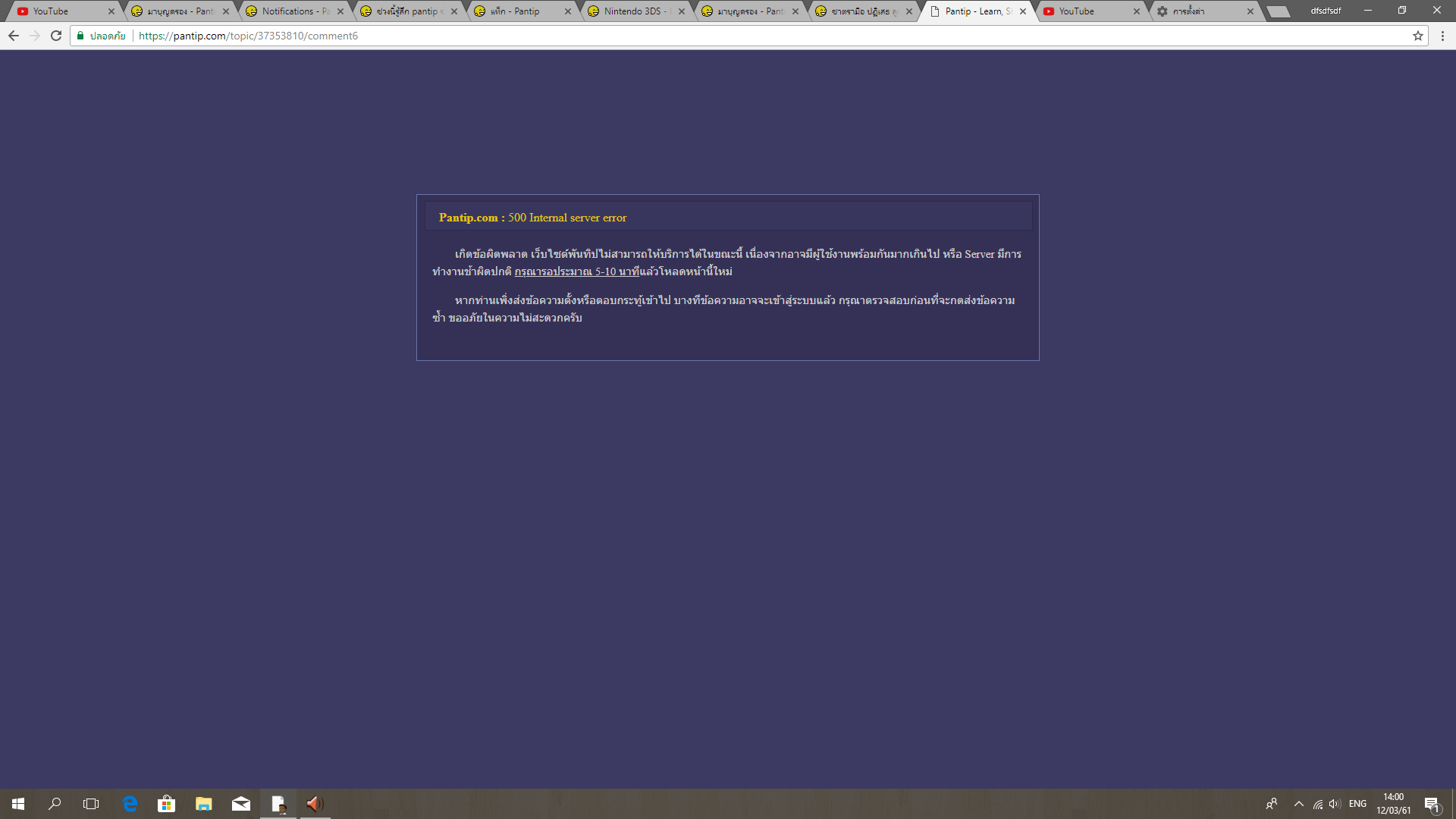Close the active Pantip - Learn tab
This screenshot has height=819, width=1456.
1023,11
